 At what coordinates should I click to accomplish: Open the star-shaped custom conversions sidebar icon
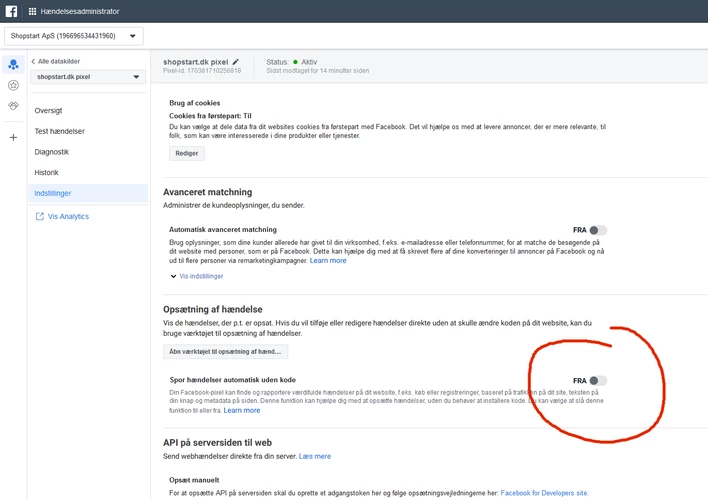coord(13,85)
